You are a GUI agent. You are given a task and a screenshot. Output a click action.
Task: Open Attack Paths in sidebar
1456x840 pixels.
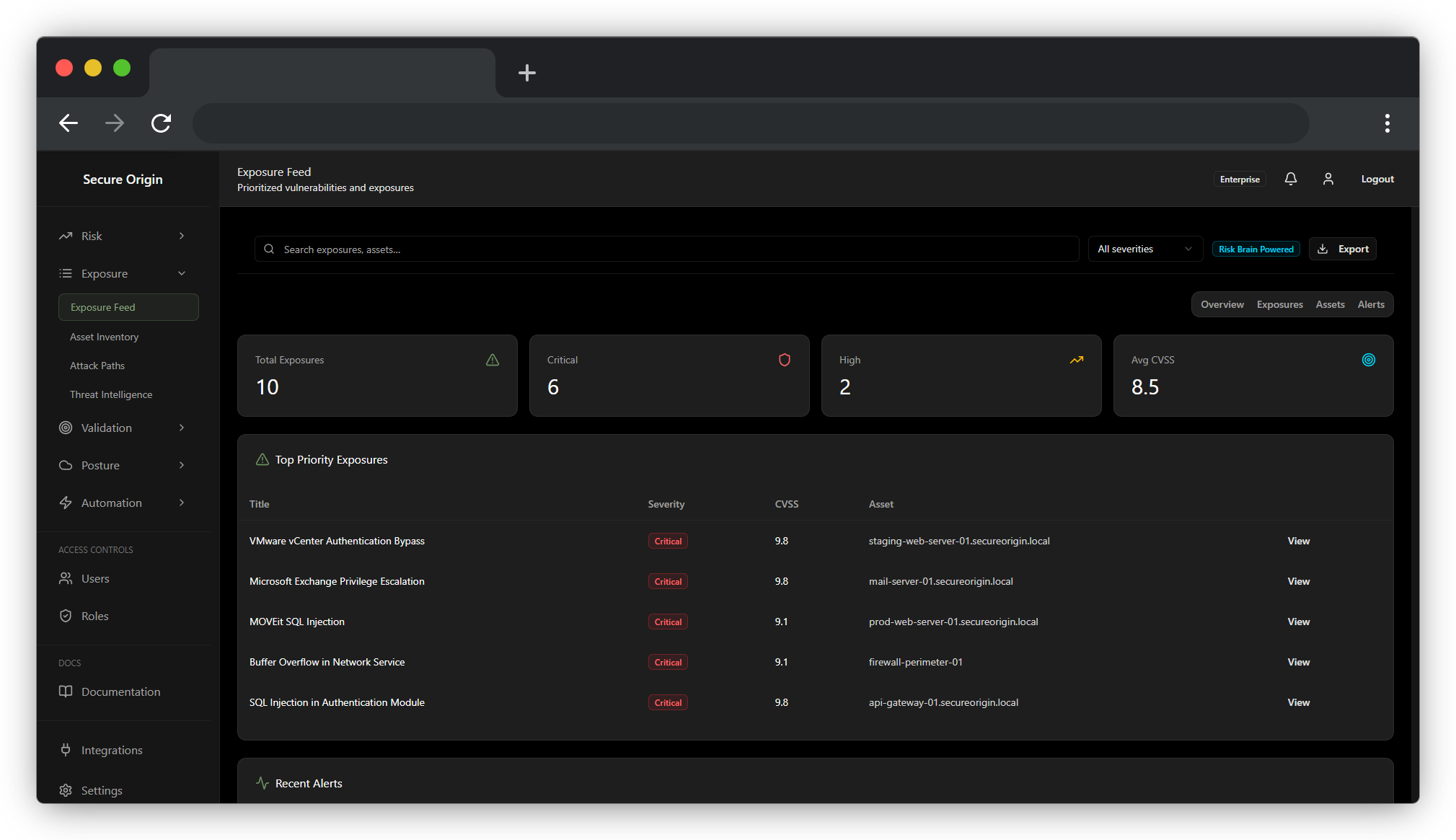[97, 366]
